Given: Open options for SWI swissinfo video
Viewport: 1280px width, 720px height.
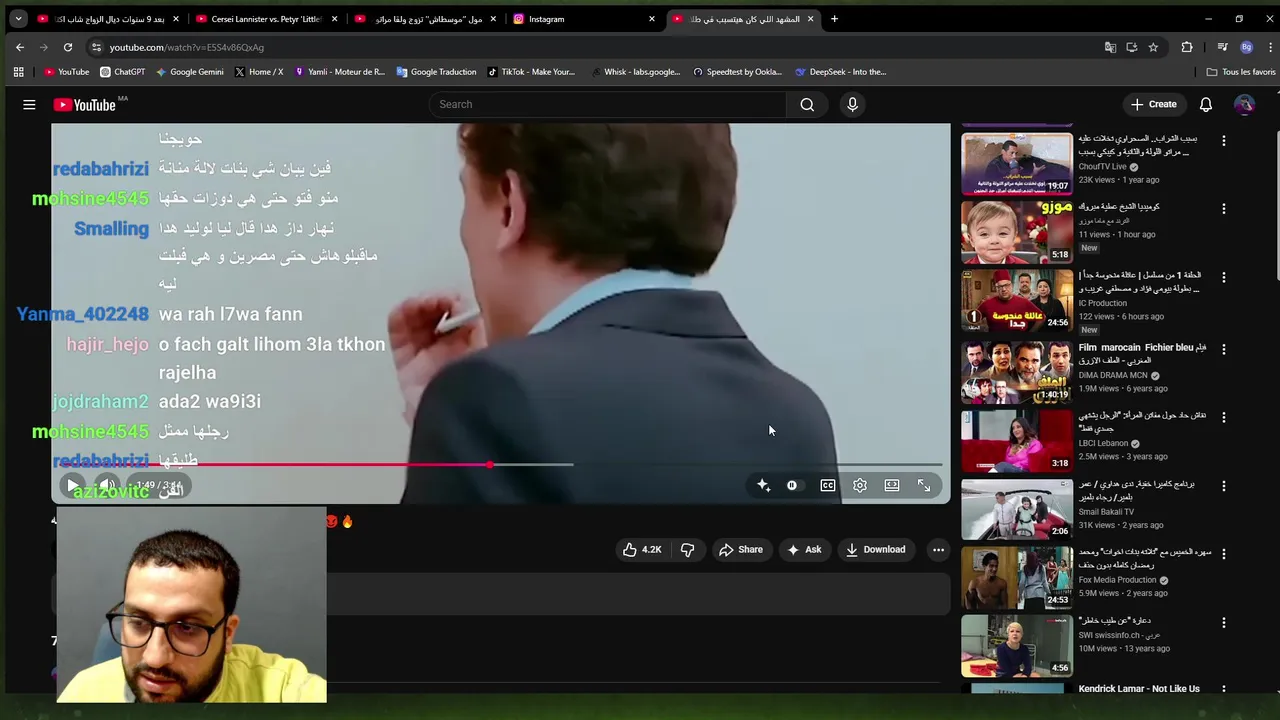Looking at the screenshot, I should [x=1224, y=622].
